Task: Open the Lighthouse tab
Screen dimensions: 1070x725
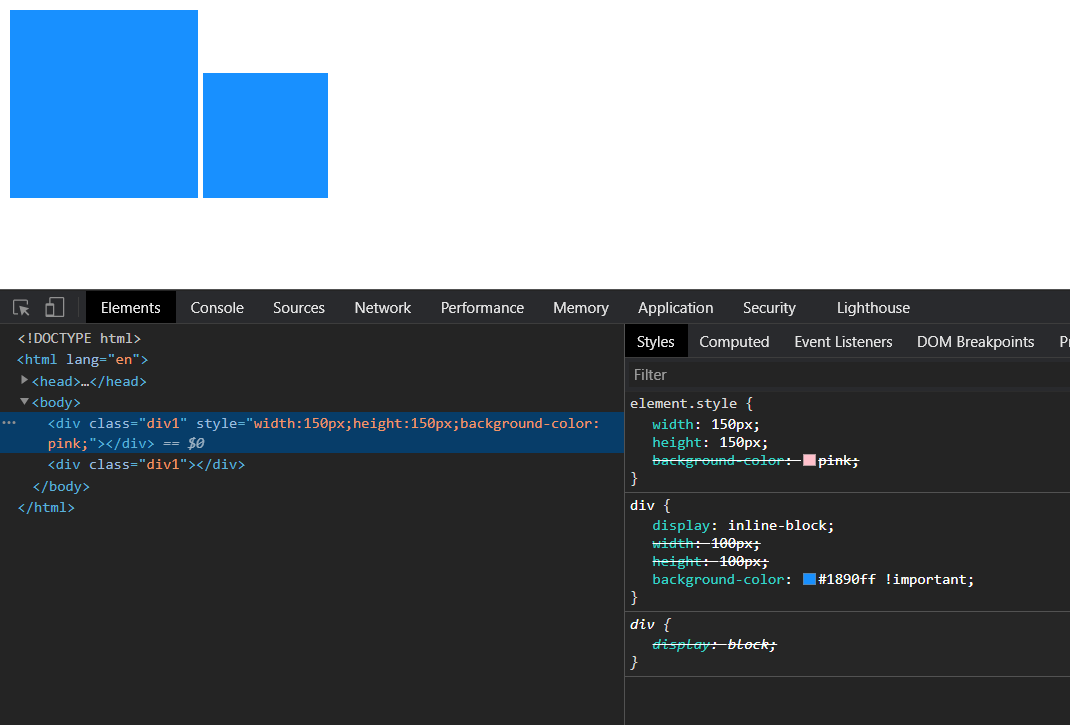Action: click(x=873, y=308)
